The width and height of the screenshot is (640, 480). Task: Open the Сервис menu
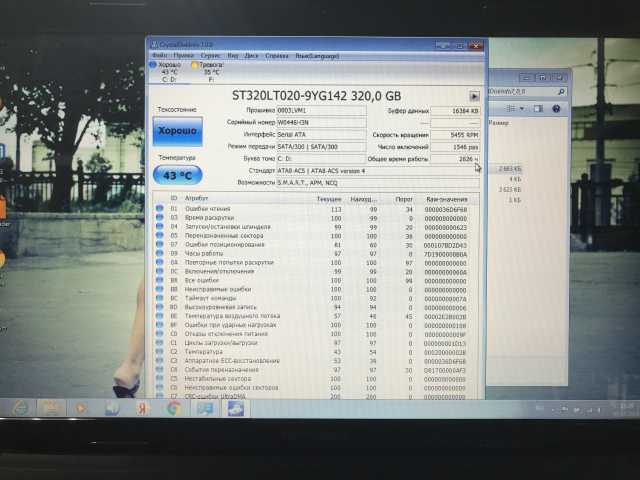210,56
